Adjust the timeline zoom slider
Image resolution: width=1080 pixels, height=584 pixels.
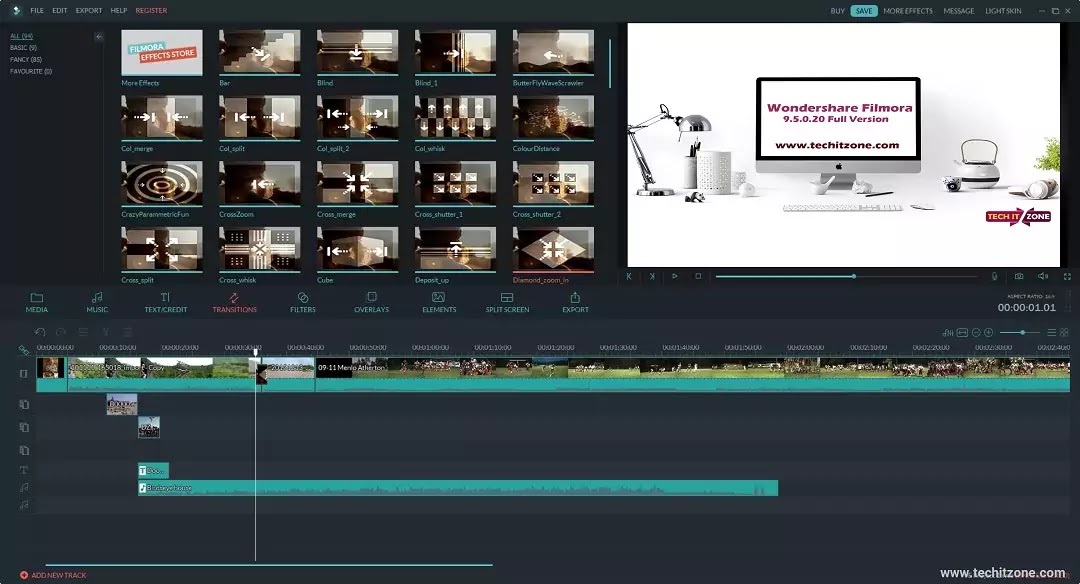click(x=1021, y=333)
